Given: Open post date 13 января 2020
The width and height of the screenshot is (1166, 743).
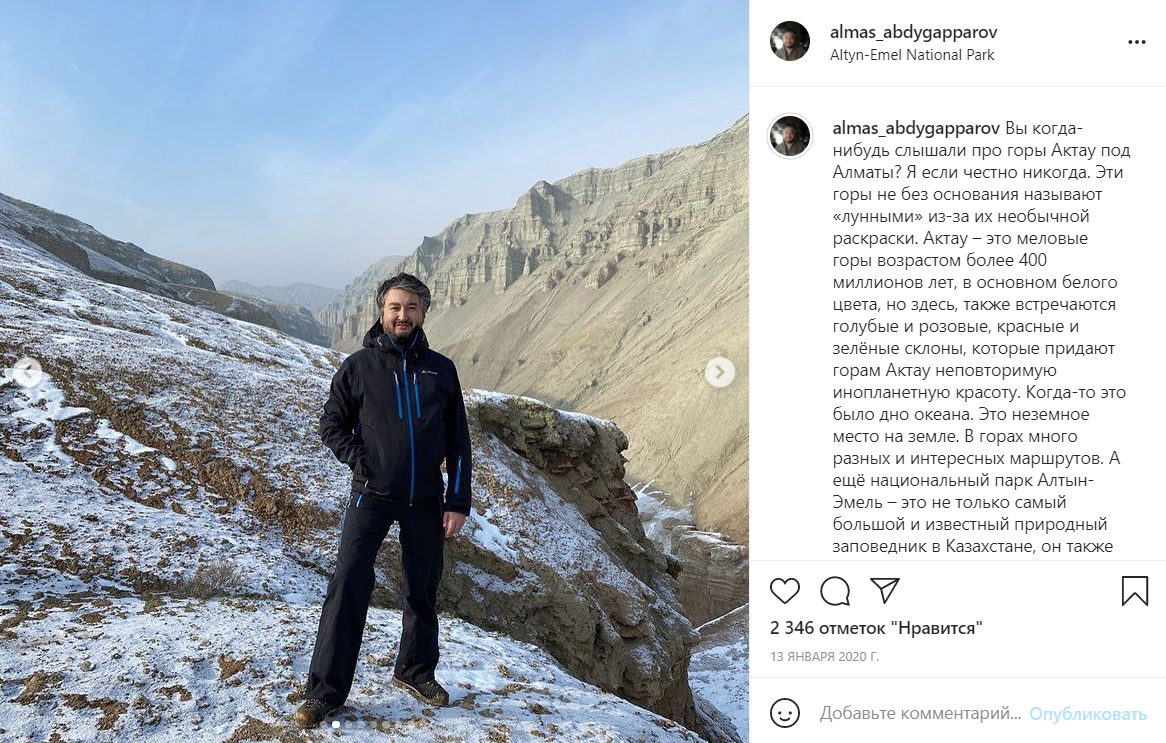Looking at the screenshot, I should coord(825,657).
